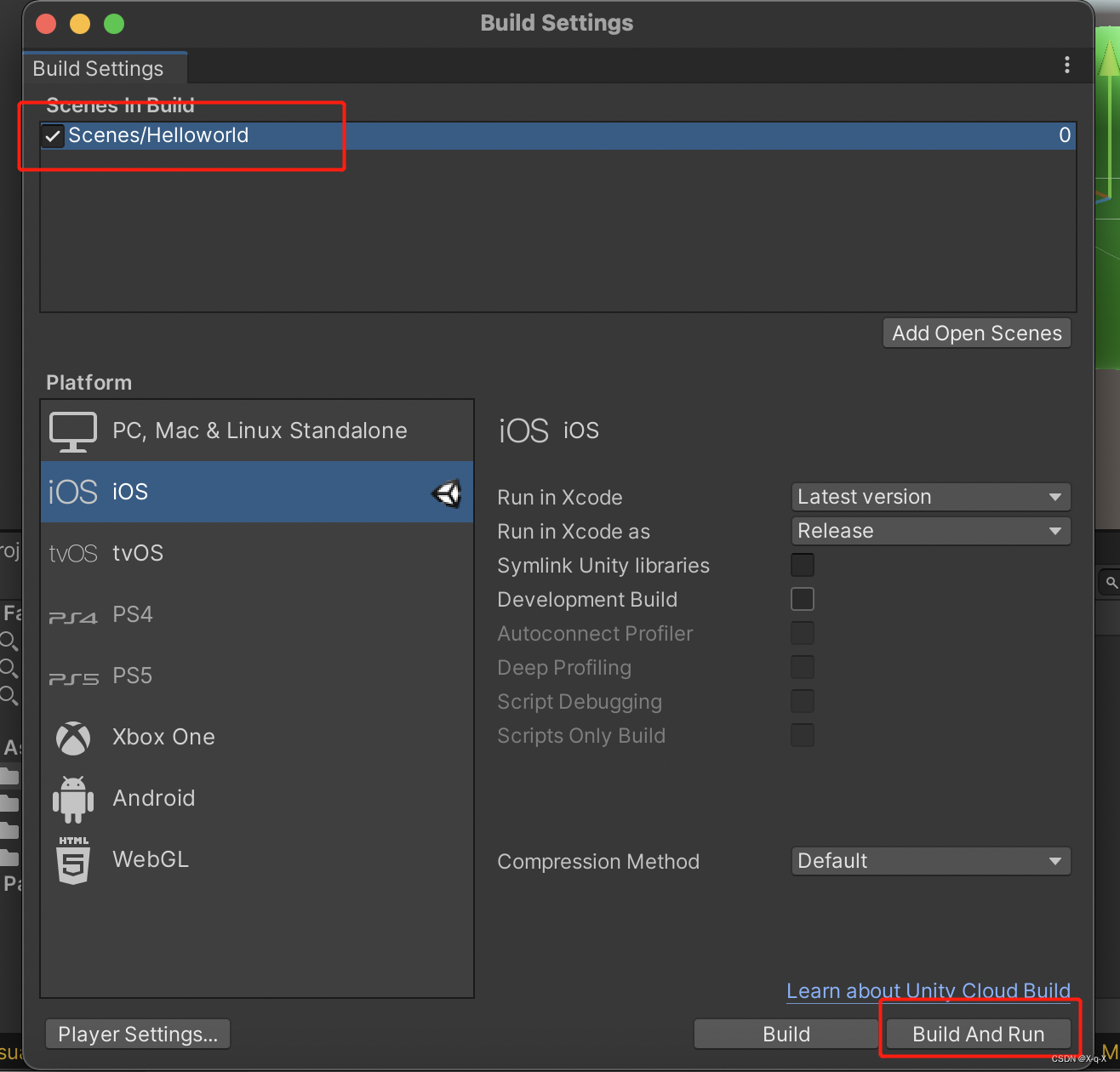Click the scene build index 0
This screenshot has width=1120, height=1072.
[1065, 135]
